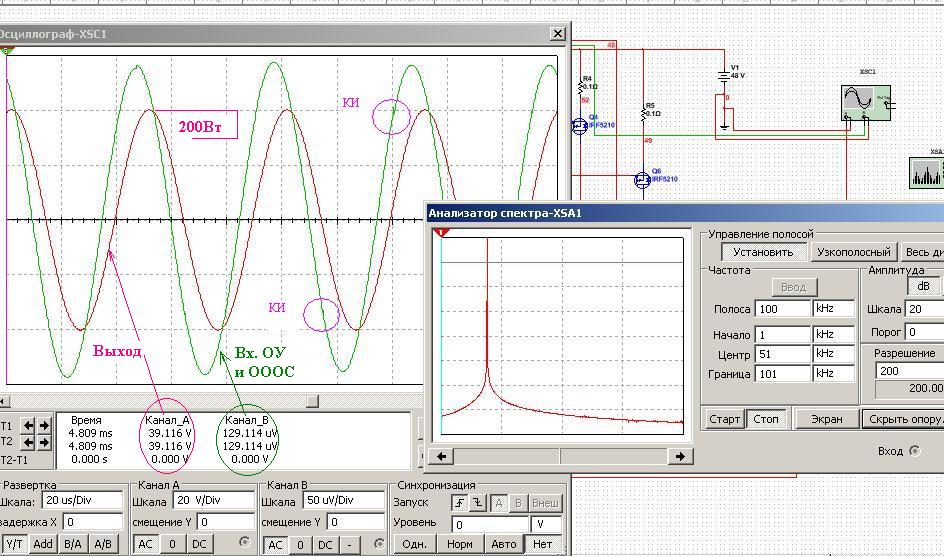Click the Уровень trigger level field
The width and height of the screenshot is (944, 556).
488,524
